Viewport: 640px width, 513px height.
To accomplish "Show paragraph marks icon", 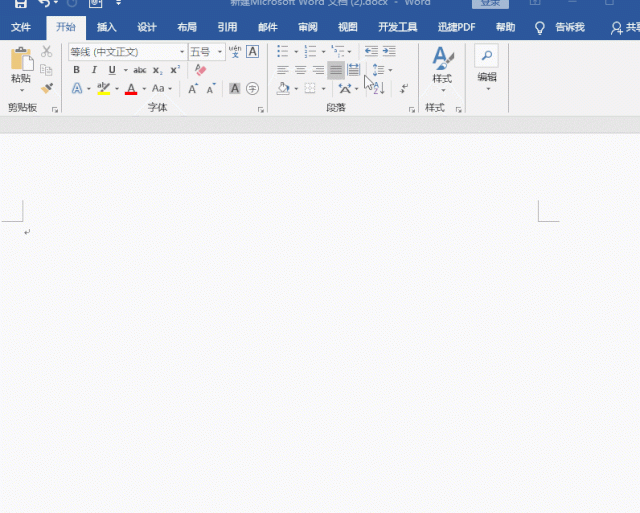I will [x=404, y=88].
